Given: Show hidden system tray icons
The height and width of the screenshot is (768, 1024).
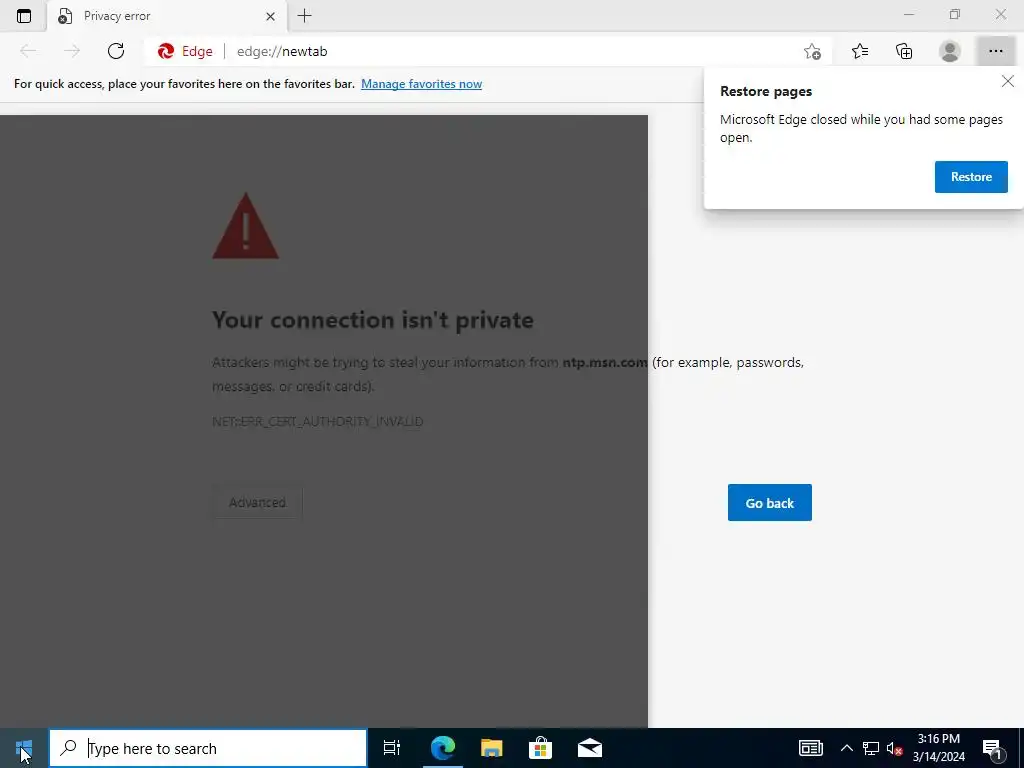Looking at the screenshot, I should (x=846, y=748).
